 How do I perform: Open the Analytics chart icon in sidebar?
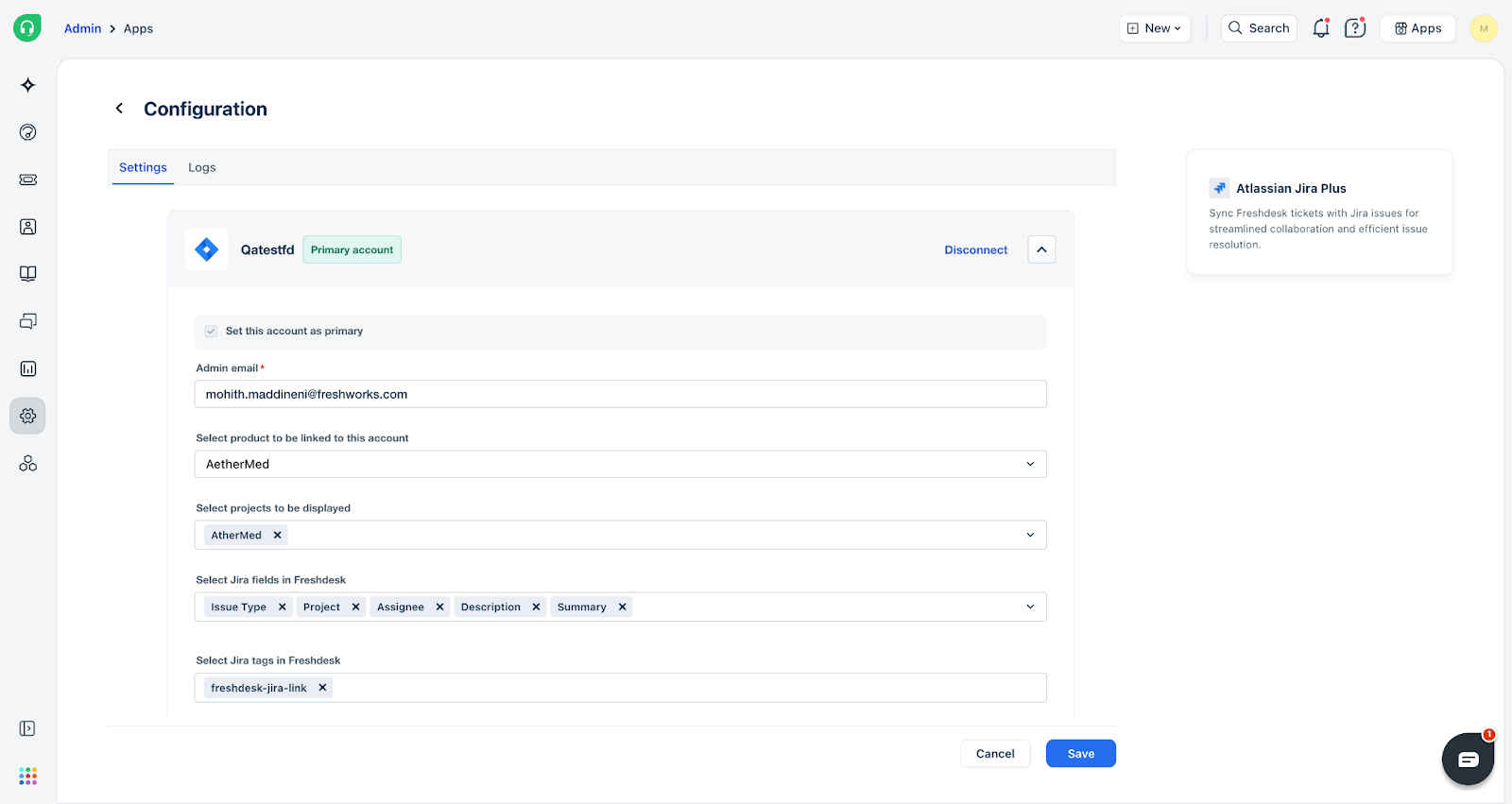[x=28, y=368]
